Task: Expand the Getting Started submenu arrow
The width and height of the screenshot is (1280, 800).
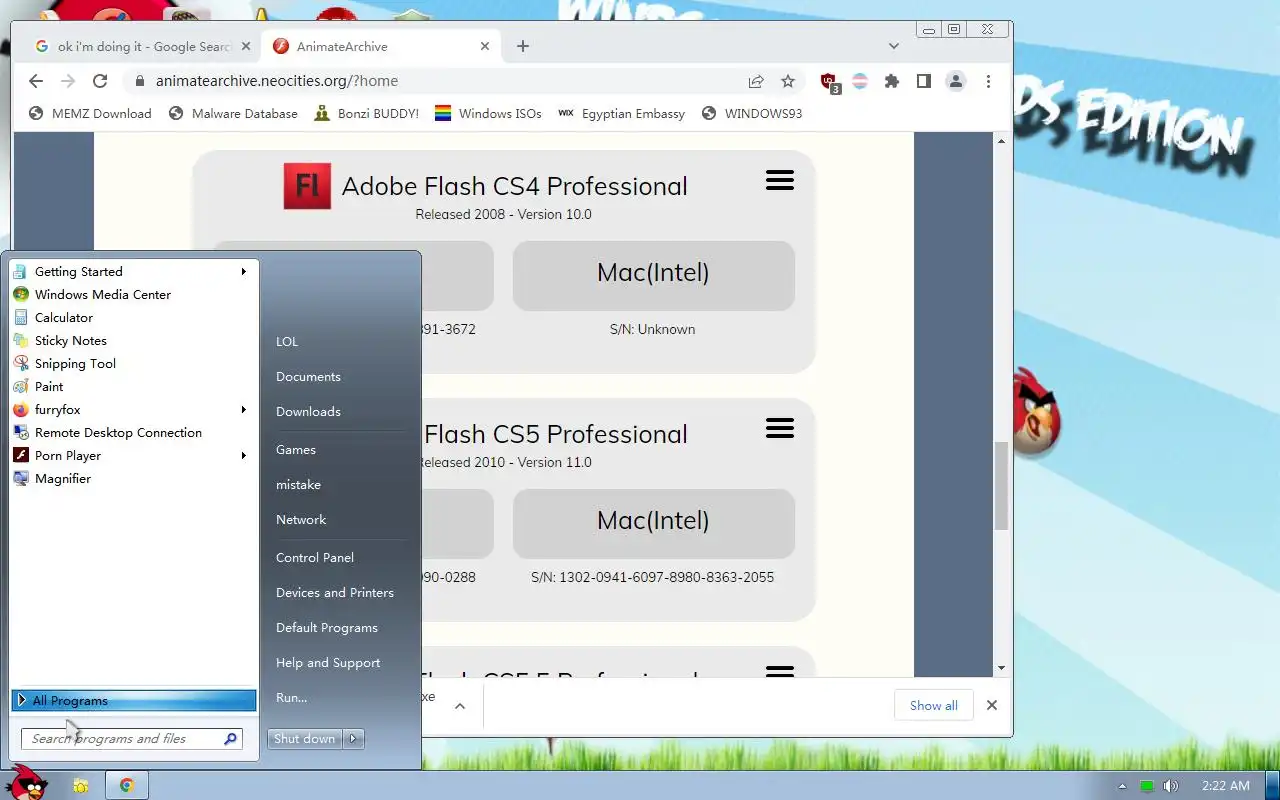Action: point(243,272)
